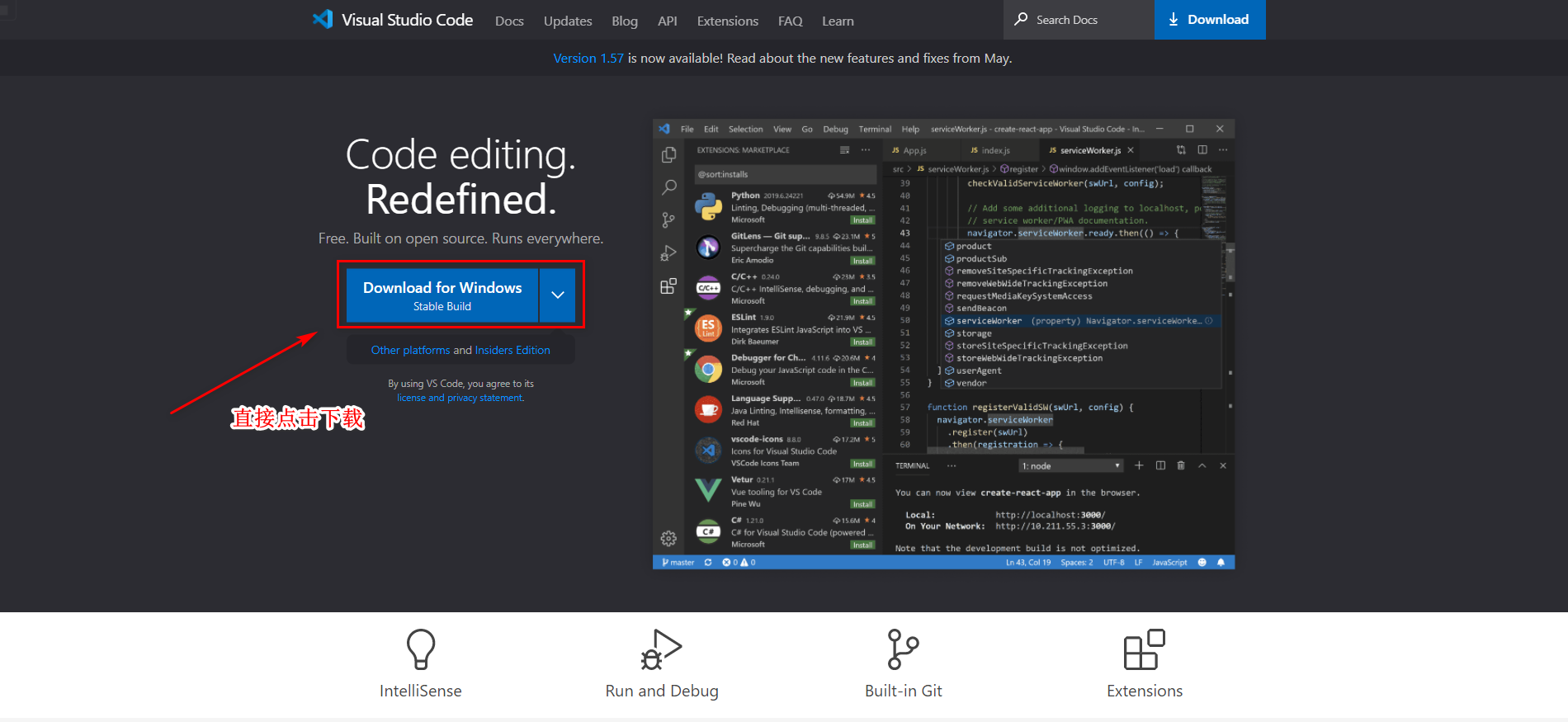Open Extensions in the top navigation

pos(728,21)
